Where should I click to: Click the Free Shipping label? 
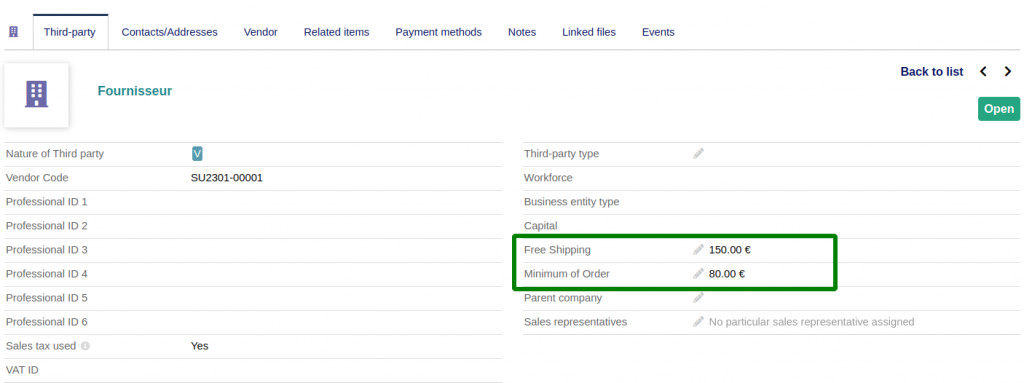pos(557,250)
